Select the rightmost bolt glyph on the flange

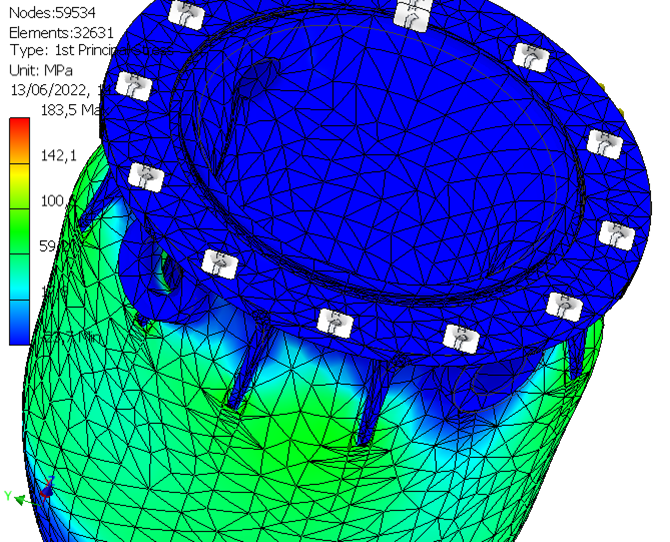(617, 233)
